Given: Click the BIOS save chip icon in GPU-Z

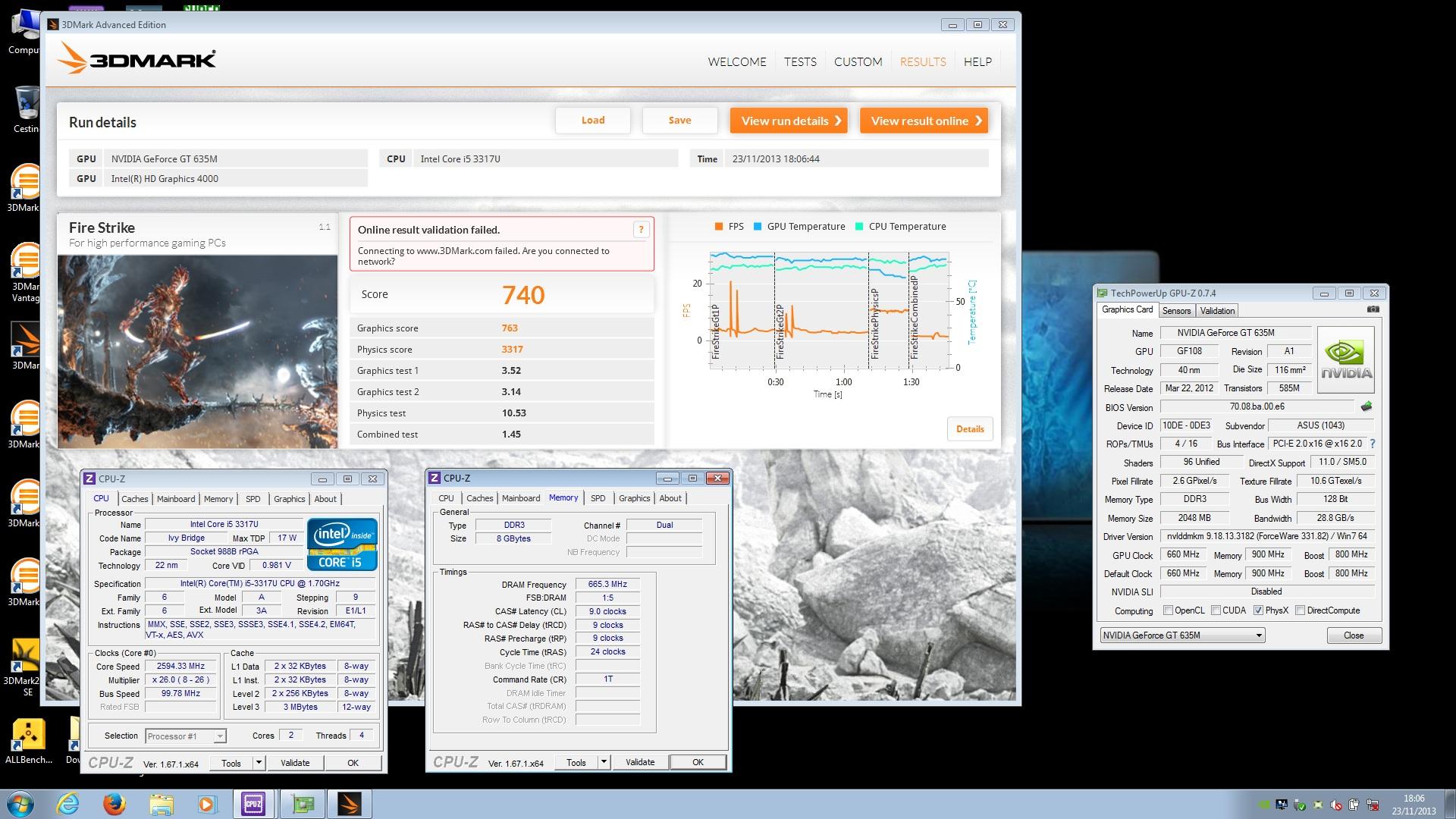Looking at the screenshot, I should pyautogui.click(x=1367, y=406).
